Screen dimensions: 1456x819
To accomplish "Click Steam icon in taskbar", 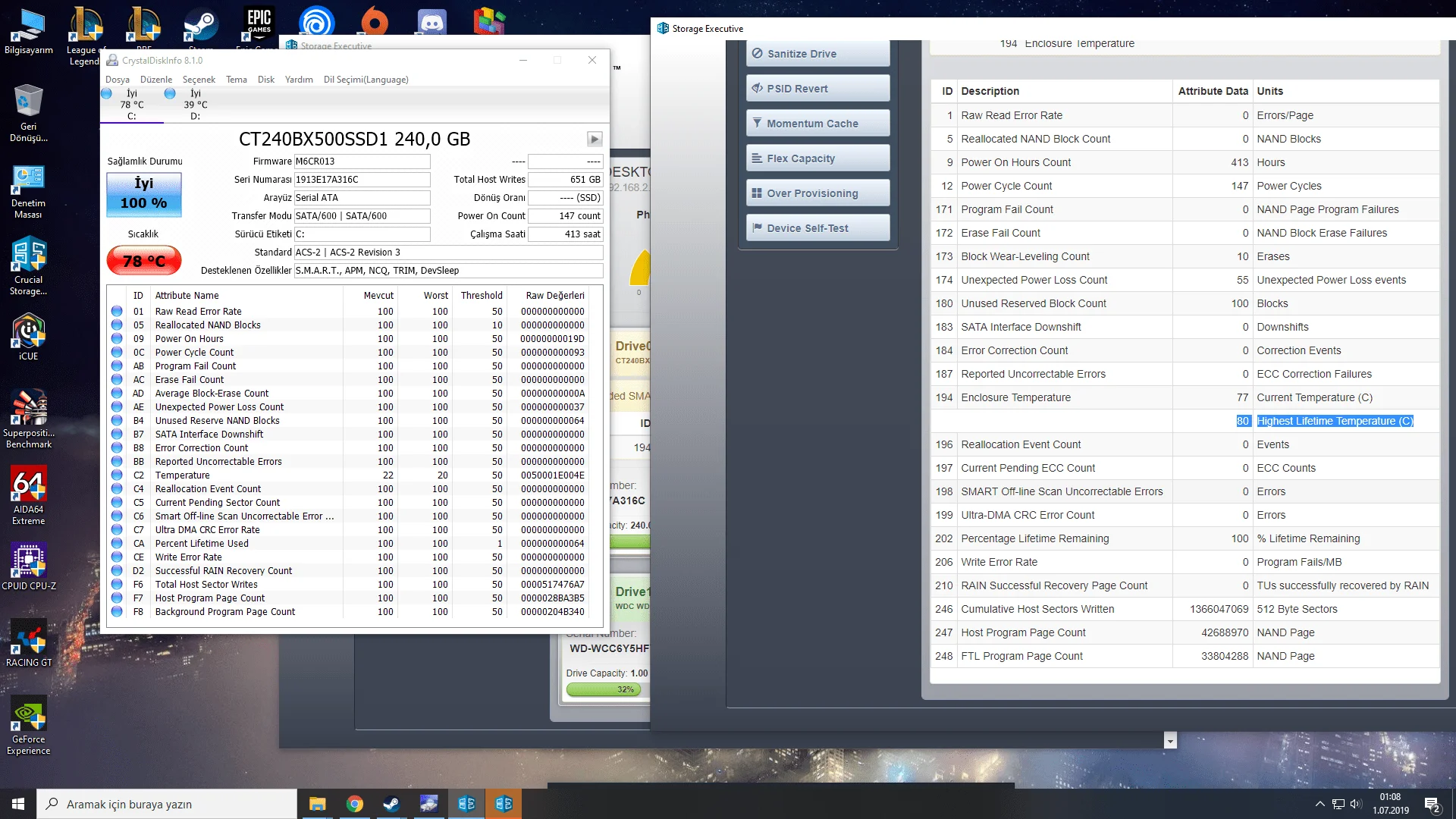I will [391, 804].
